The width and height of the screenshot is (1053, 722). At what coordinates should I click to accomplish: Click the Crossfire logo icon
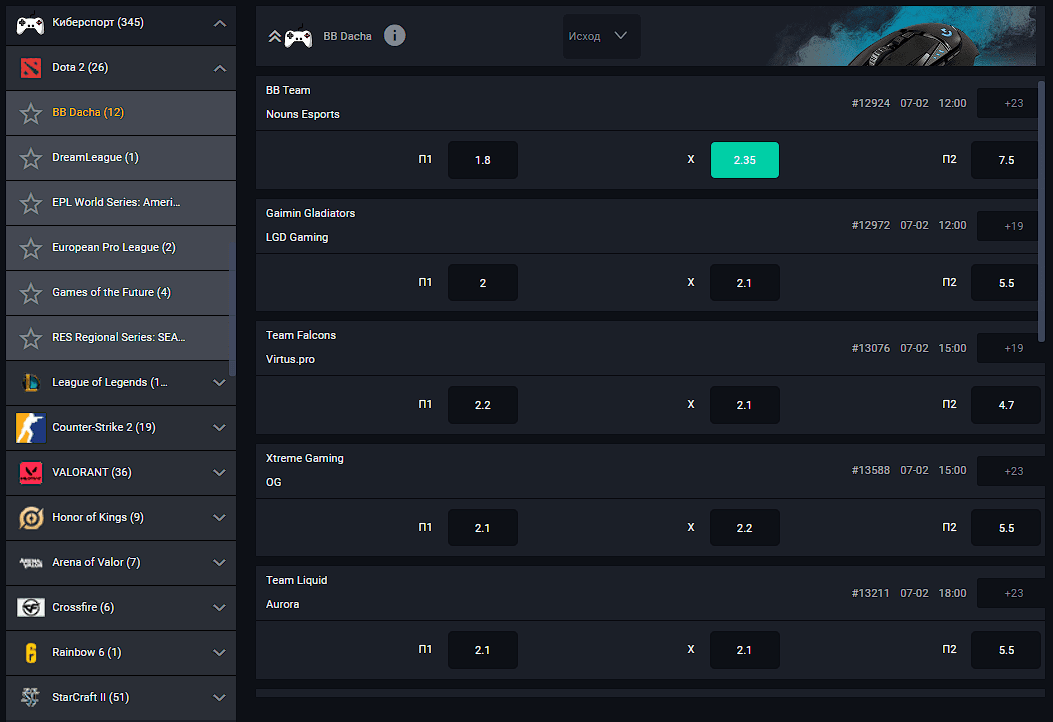pyautogui.click(x=30, y=608)
